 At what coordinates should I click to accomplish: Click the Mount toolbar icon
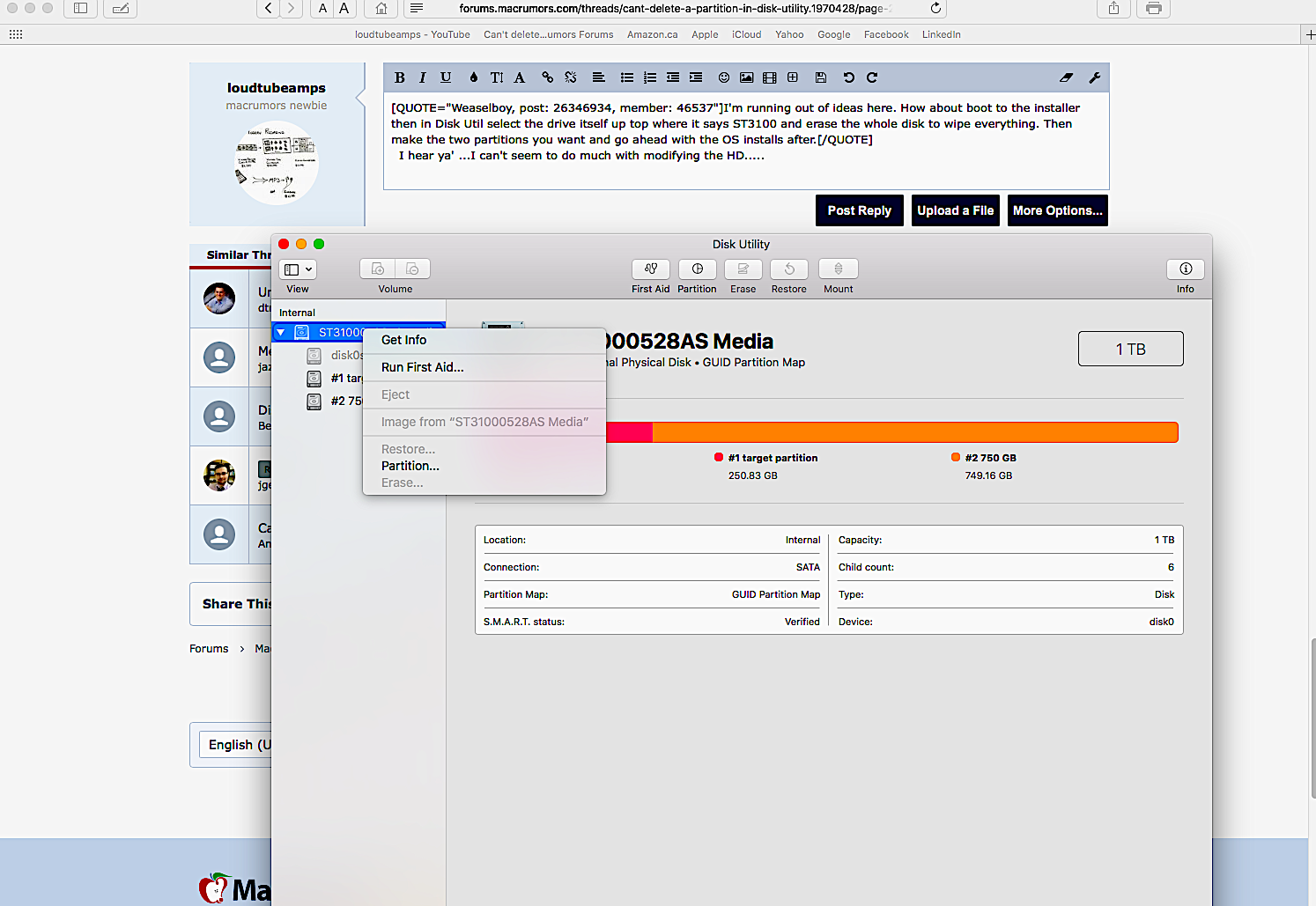[x=839, y=269]
